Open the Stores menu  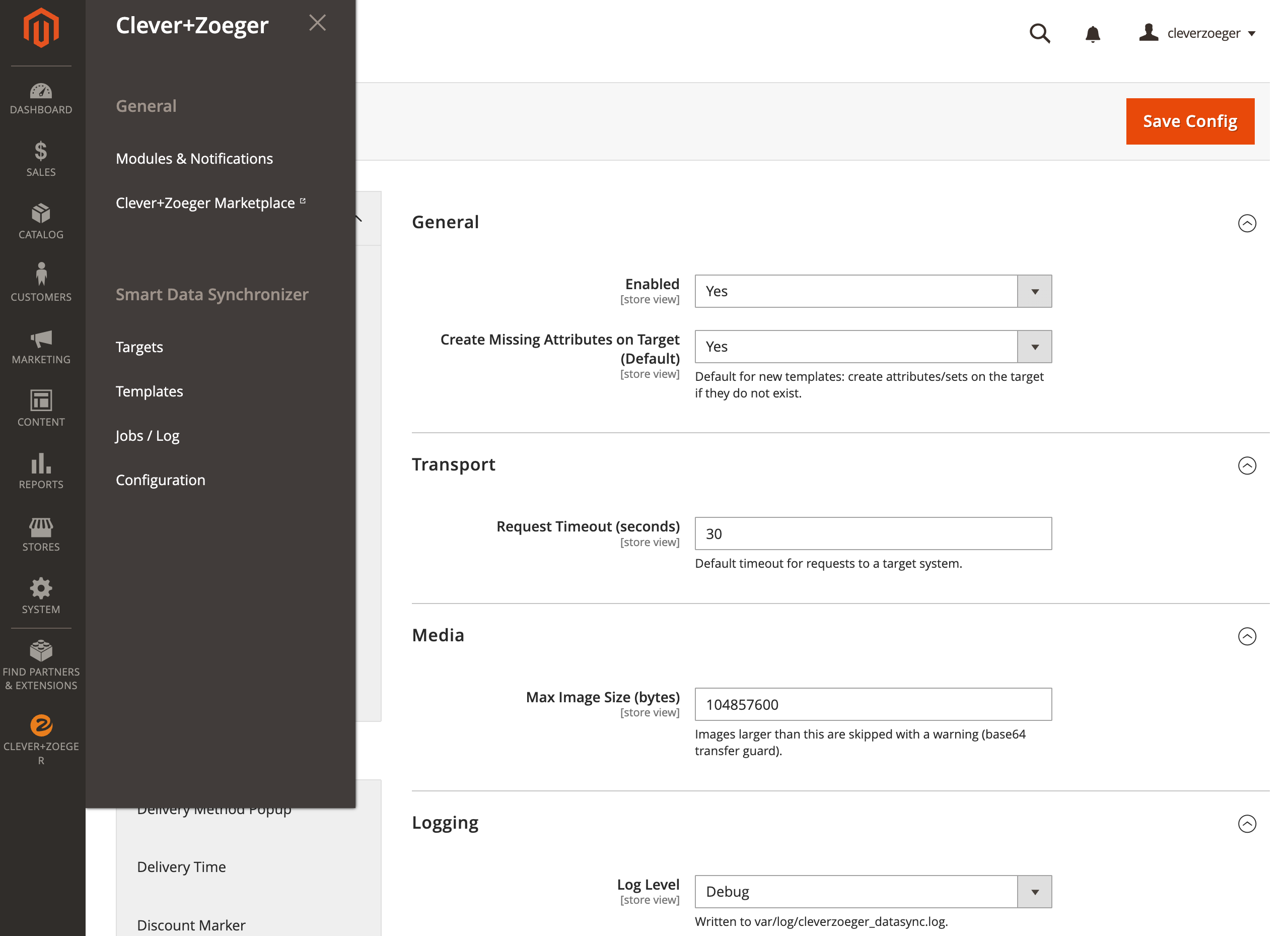click(41, 534)
